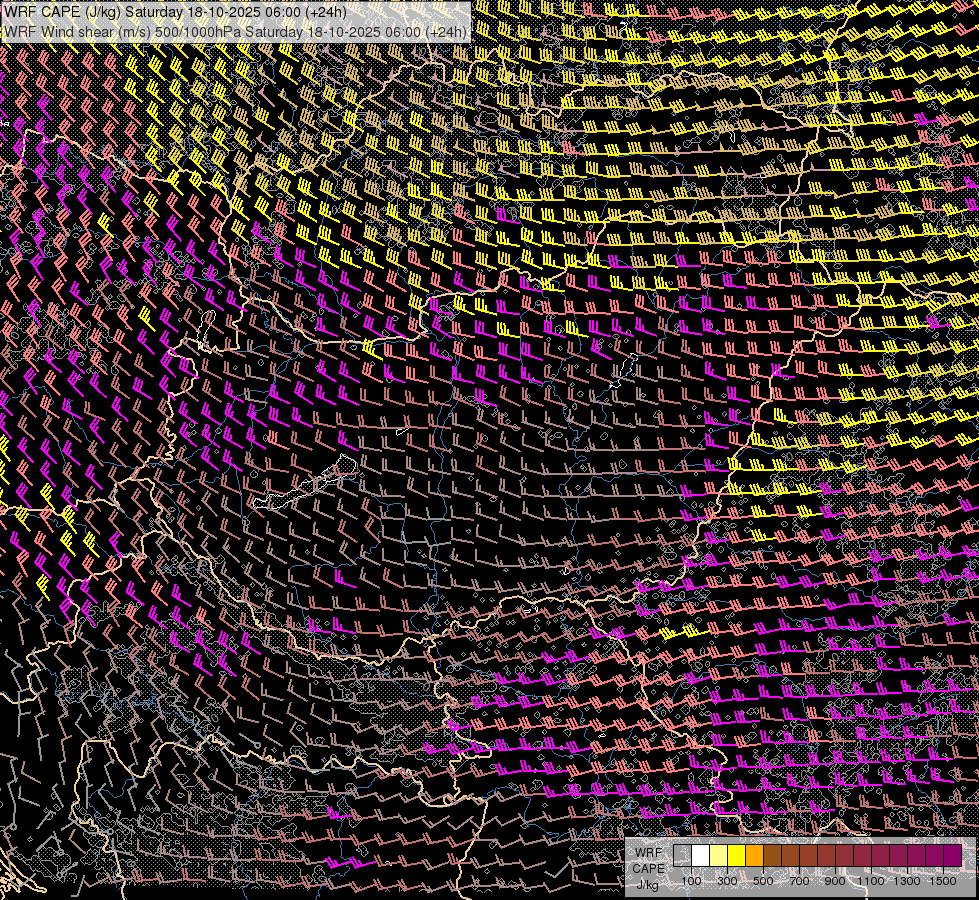Click the WRF Wind shear title line

[x=235, y=31]
